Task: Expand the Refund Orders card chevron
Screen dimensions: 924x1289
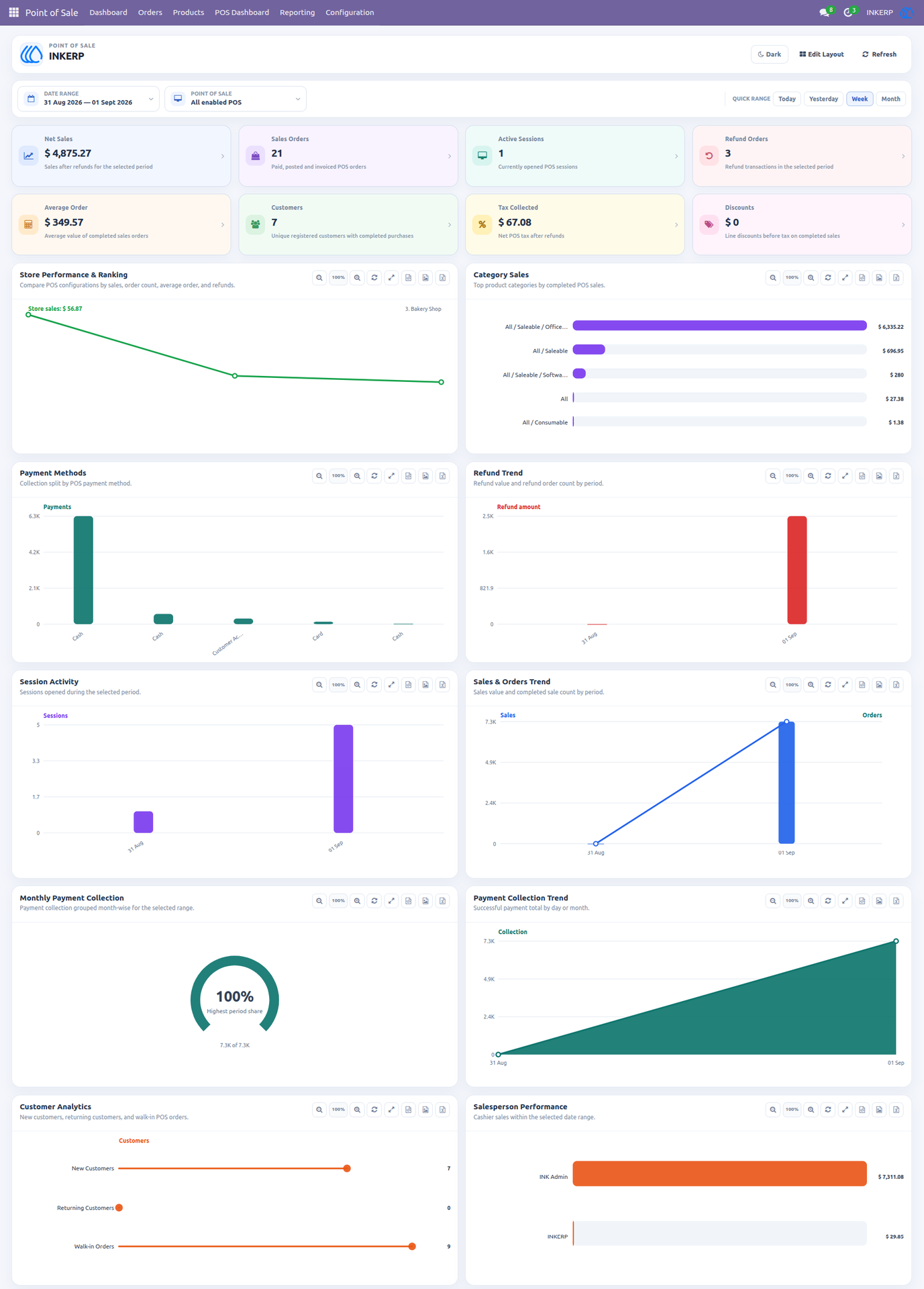Action: pos(903,156)
